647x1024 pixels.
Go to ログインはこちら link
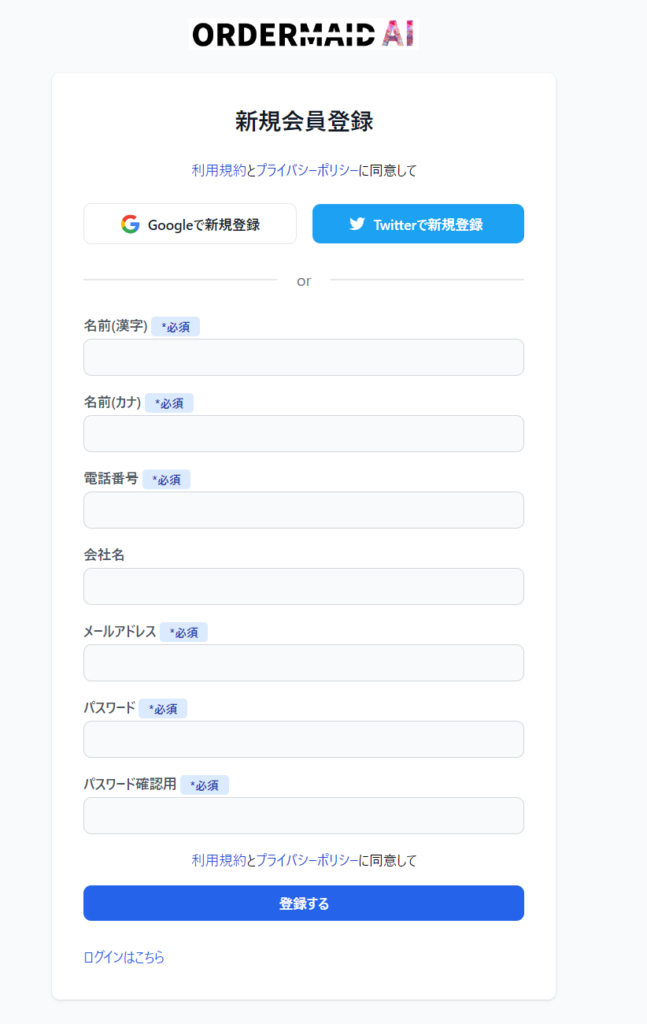coord(124,957)
